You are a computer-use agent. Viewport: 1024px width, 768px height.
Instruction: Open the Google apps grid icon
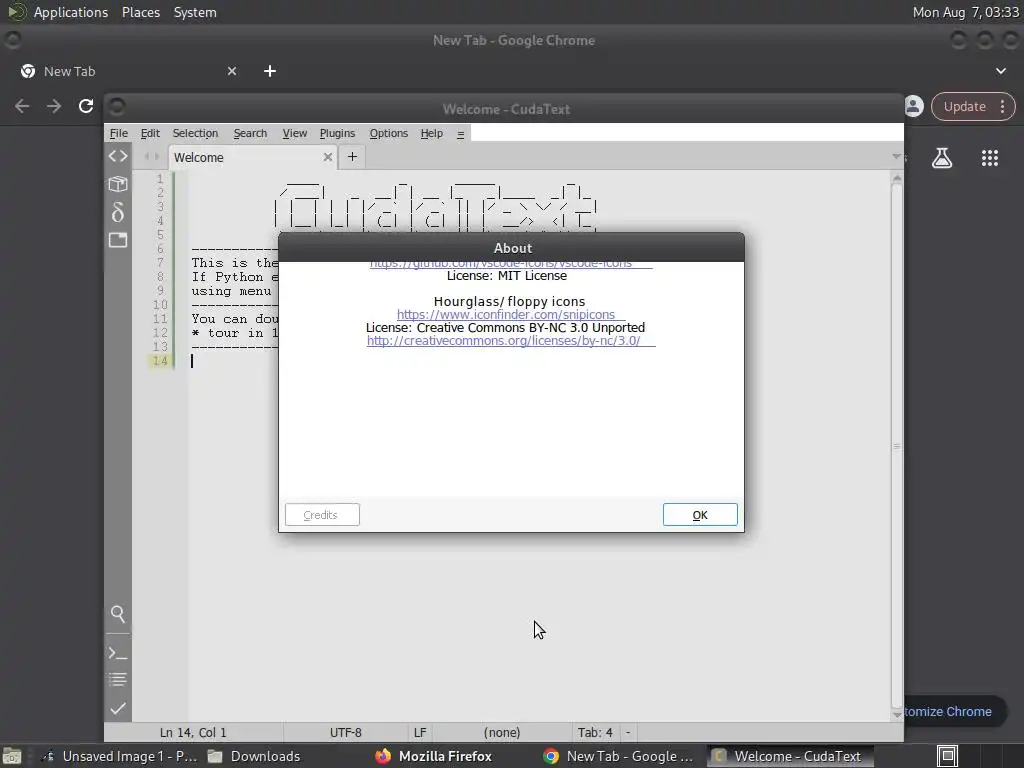pyautogui.click(x=990, y=158)
